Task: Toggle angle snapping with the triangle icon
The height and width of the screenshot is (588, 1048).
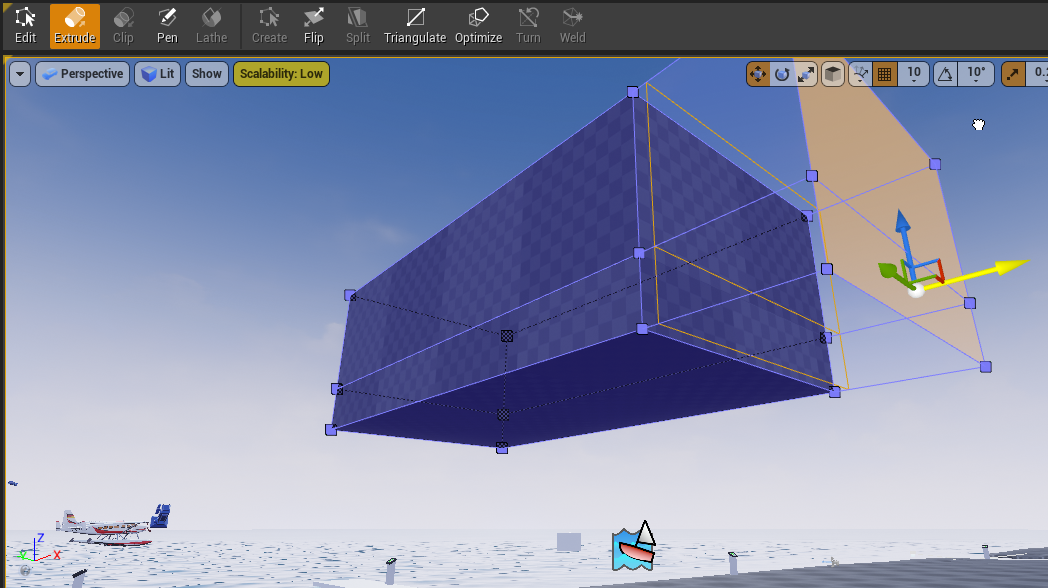Action: click(944, 73)
